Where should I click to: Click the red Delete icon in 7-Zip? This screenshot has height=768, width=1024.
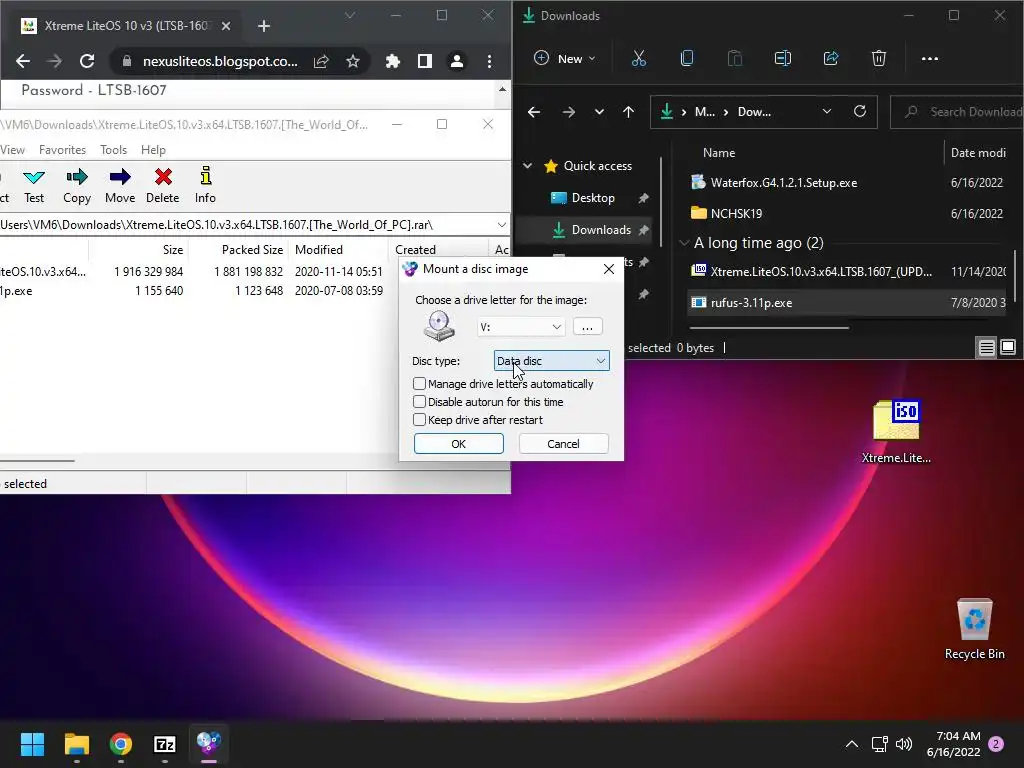[163, 186]
